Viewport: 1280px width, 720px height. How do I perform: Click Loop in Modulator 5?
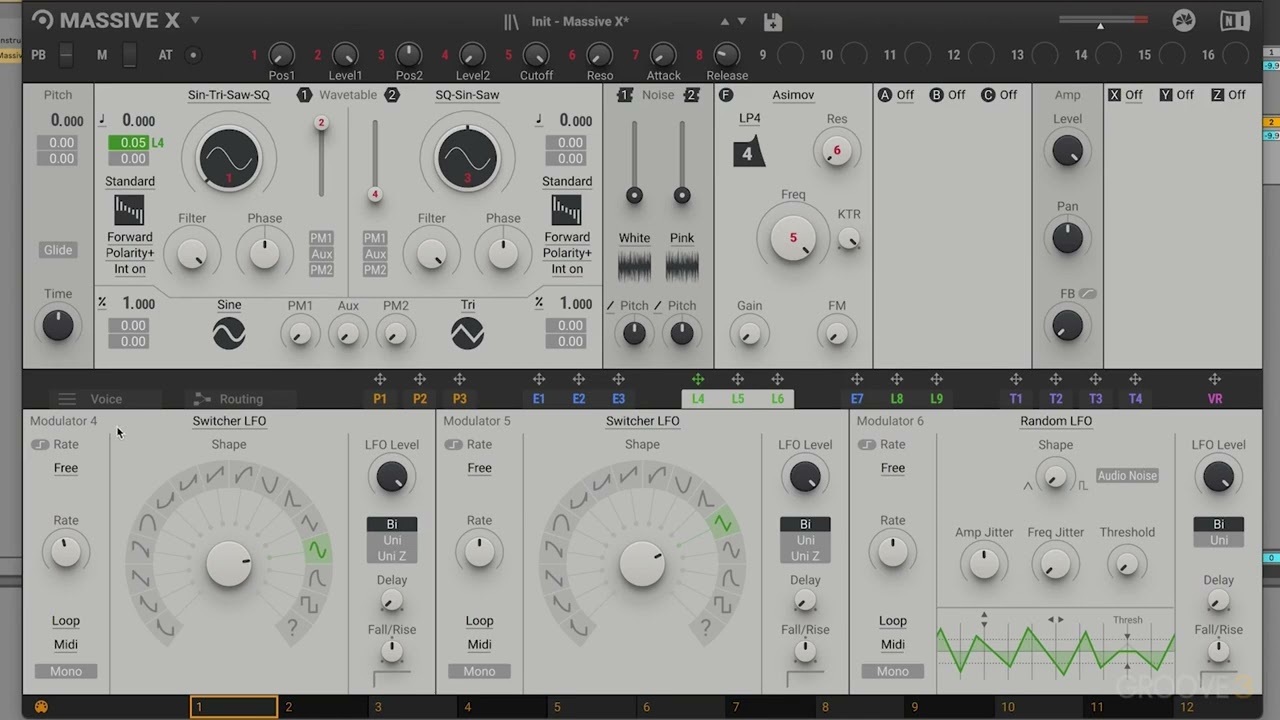pos(479,621)
